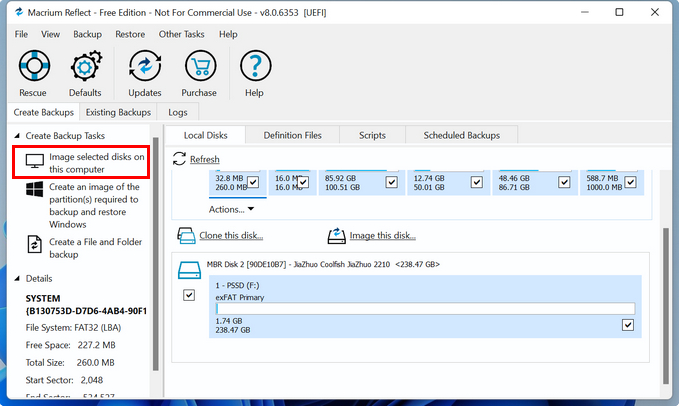Toggle checkbox of 86.71 GB partition
This screenshot has height=406, width=679.
pyautogui.click(x=564, y=182)
